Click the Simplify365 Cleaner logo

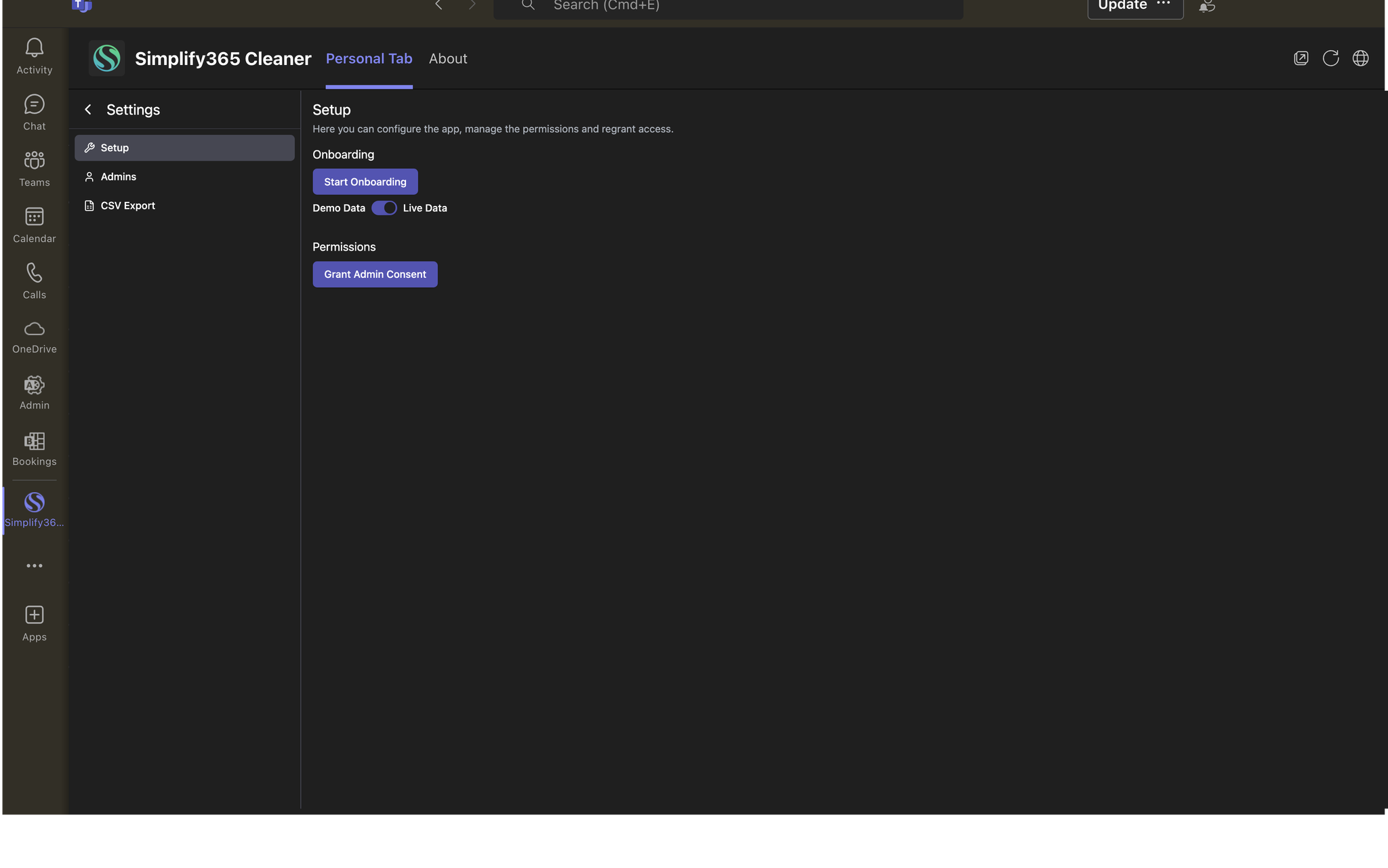[x=106, y=58]
